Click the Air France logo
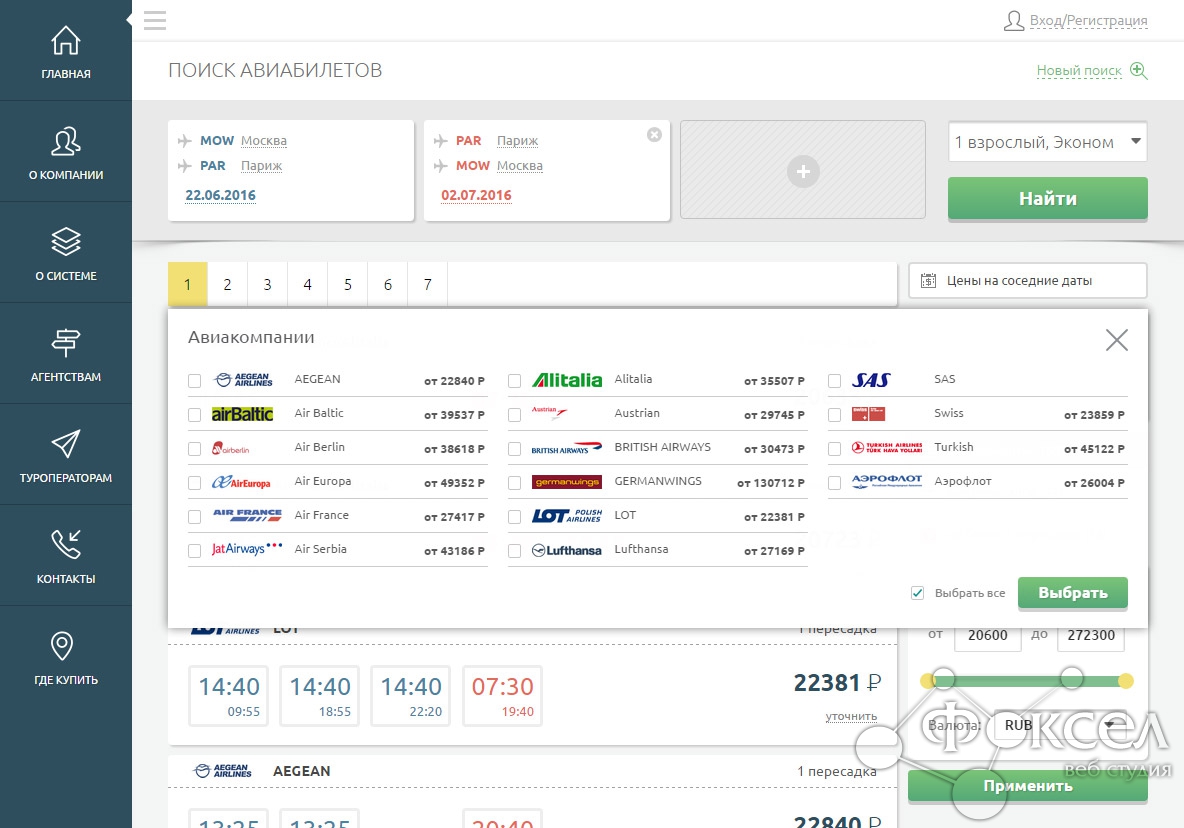 [247, 516]
